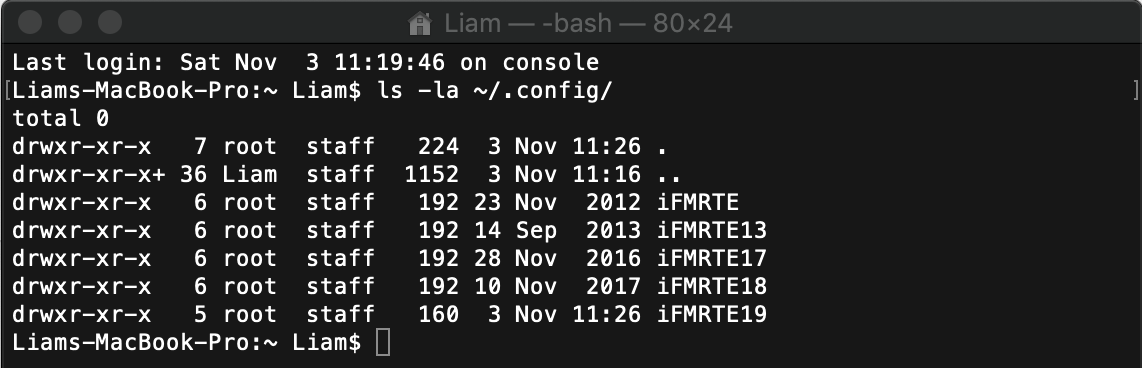
Task: Click the window title "Liam — -bash — 80×24"
Action: tap(588, 24)
